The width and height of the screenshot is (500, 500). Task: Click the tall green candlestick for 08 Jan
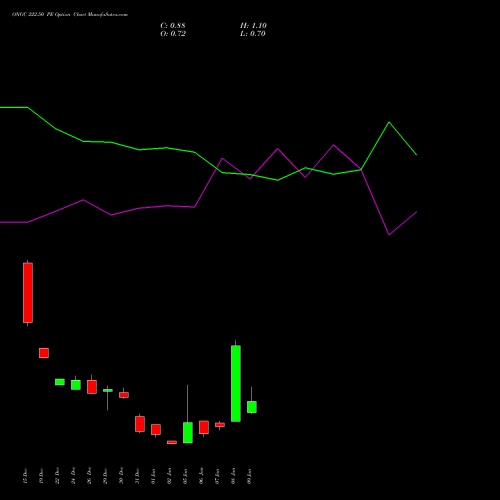[236, 383]
